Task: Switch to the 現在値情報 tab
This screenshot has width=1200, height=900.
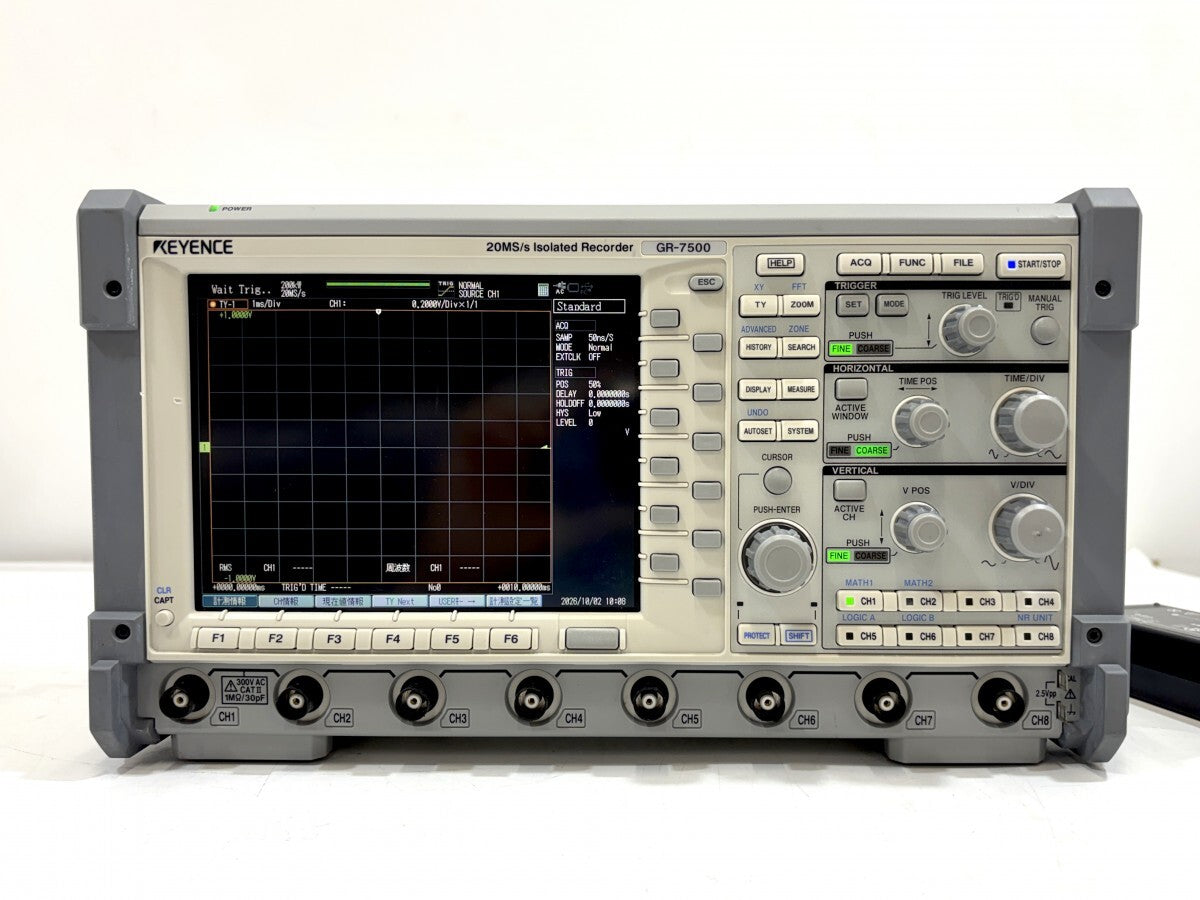Action: point(341,602)
